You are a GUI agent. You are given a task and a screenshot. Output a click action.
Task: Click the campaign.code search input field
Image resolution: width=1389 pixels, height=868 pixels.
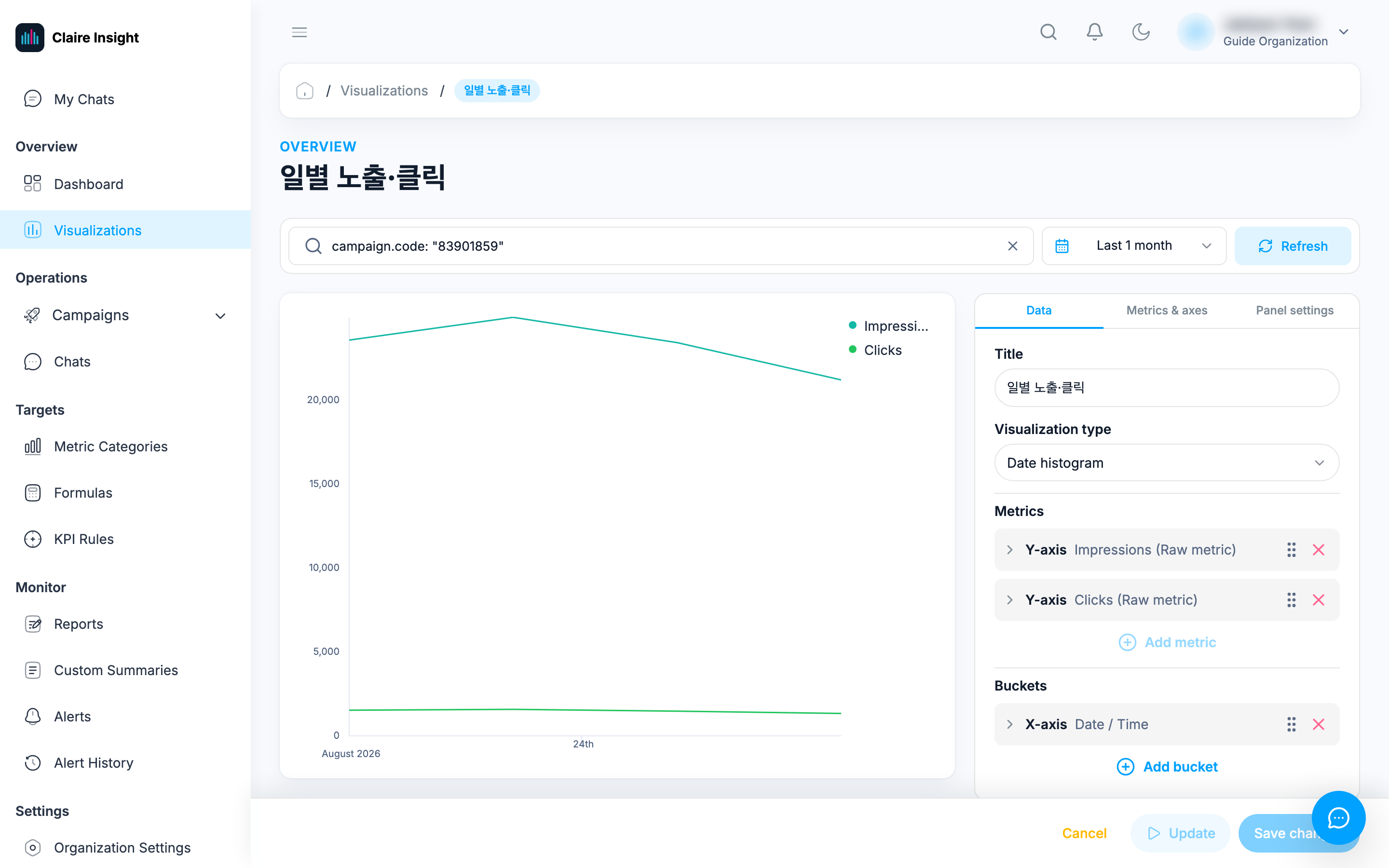pos(661,246)
